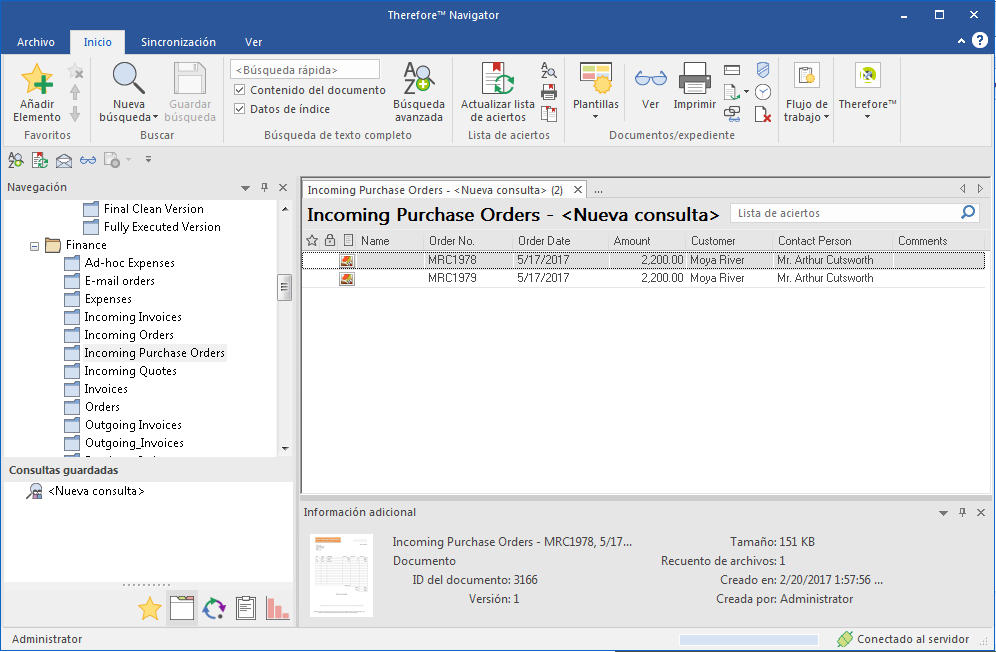
Task: Click the Imprimir printer icon
Action: coord(694,79)
